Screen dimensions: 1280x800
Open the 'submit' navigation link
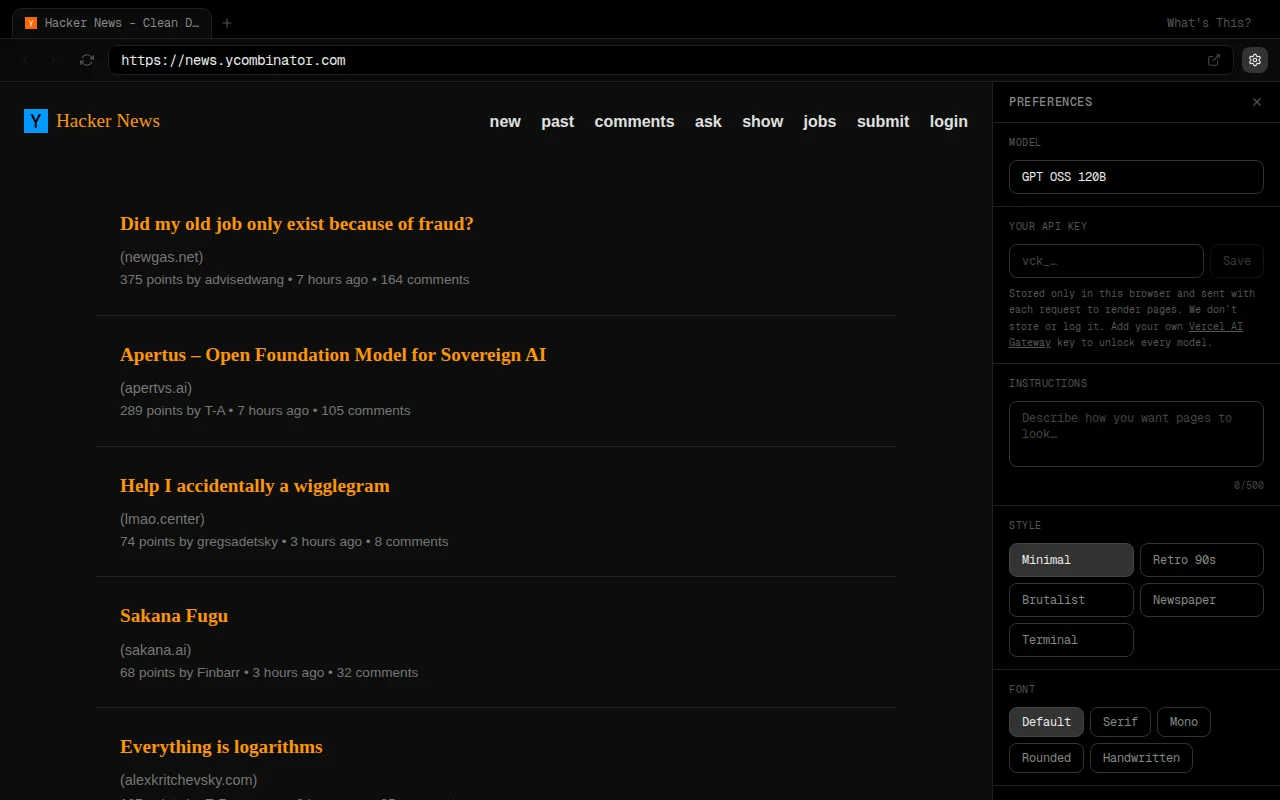pos(883,121)
